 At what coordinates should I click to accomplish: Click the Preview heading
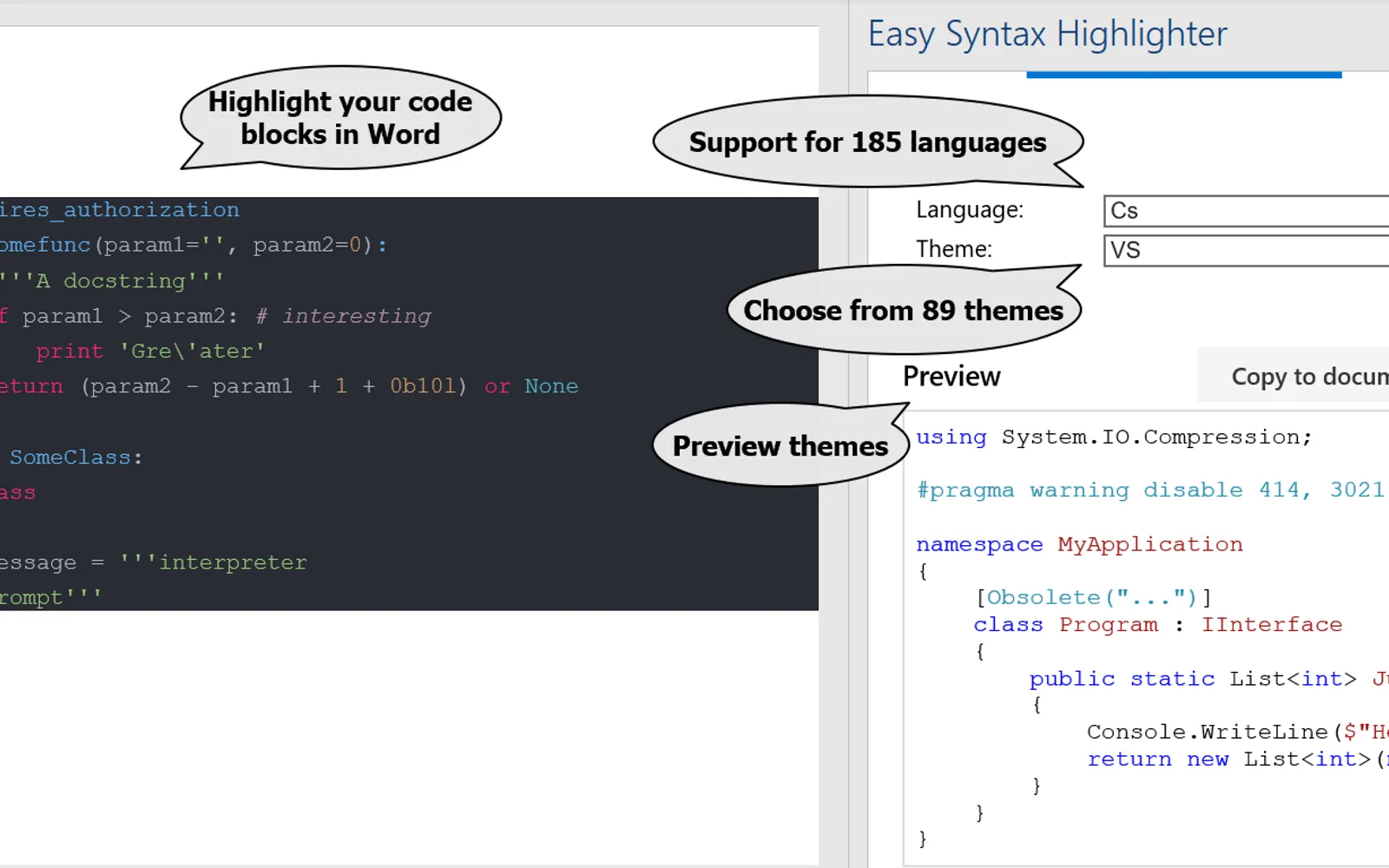[951, 376]
